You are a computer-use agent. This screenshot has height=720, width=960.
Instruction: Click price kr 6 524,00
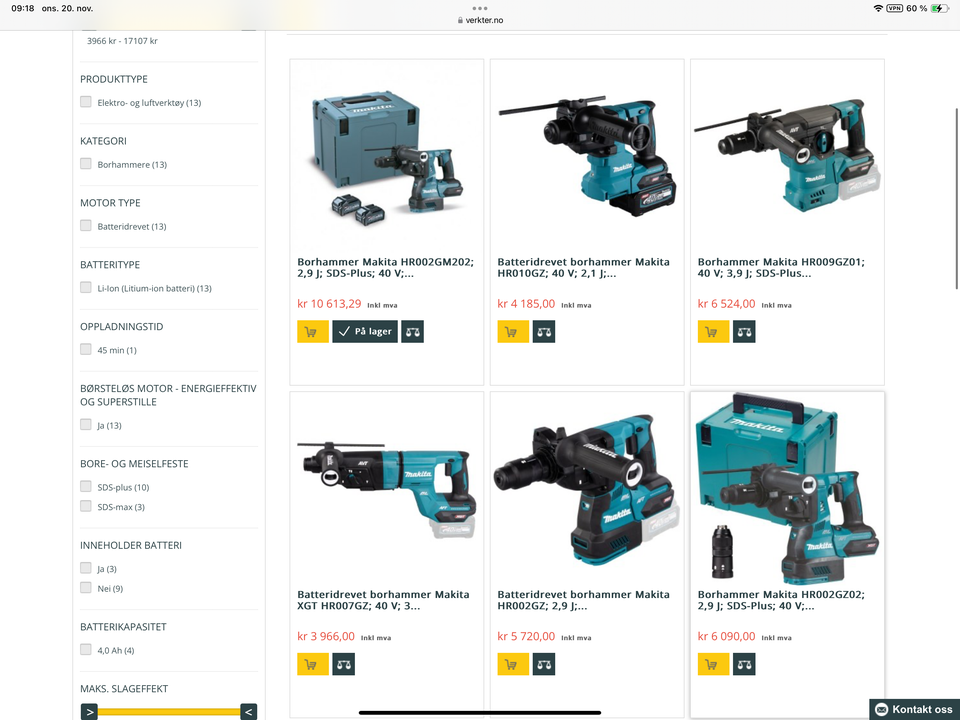pyautogui.click(x=726, y=304)
